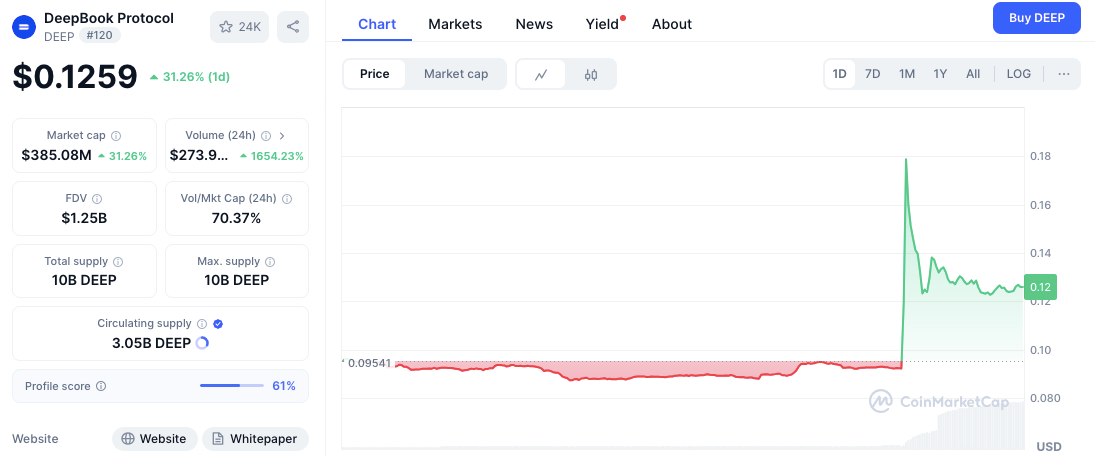This screenshot has width=1095, height=456.
Task: Switch to the Yield tab
Action: tap(603, 24)
